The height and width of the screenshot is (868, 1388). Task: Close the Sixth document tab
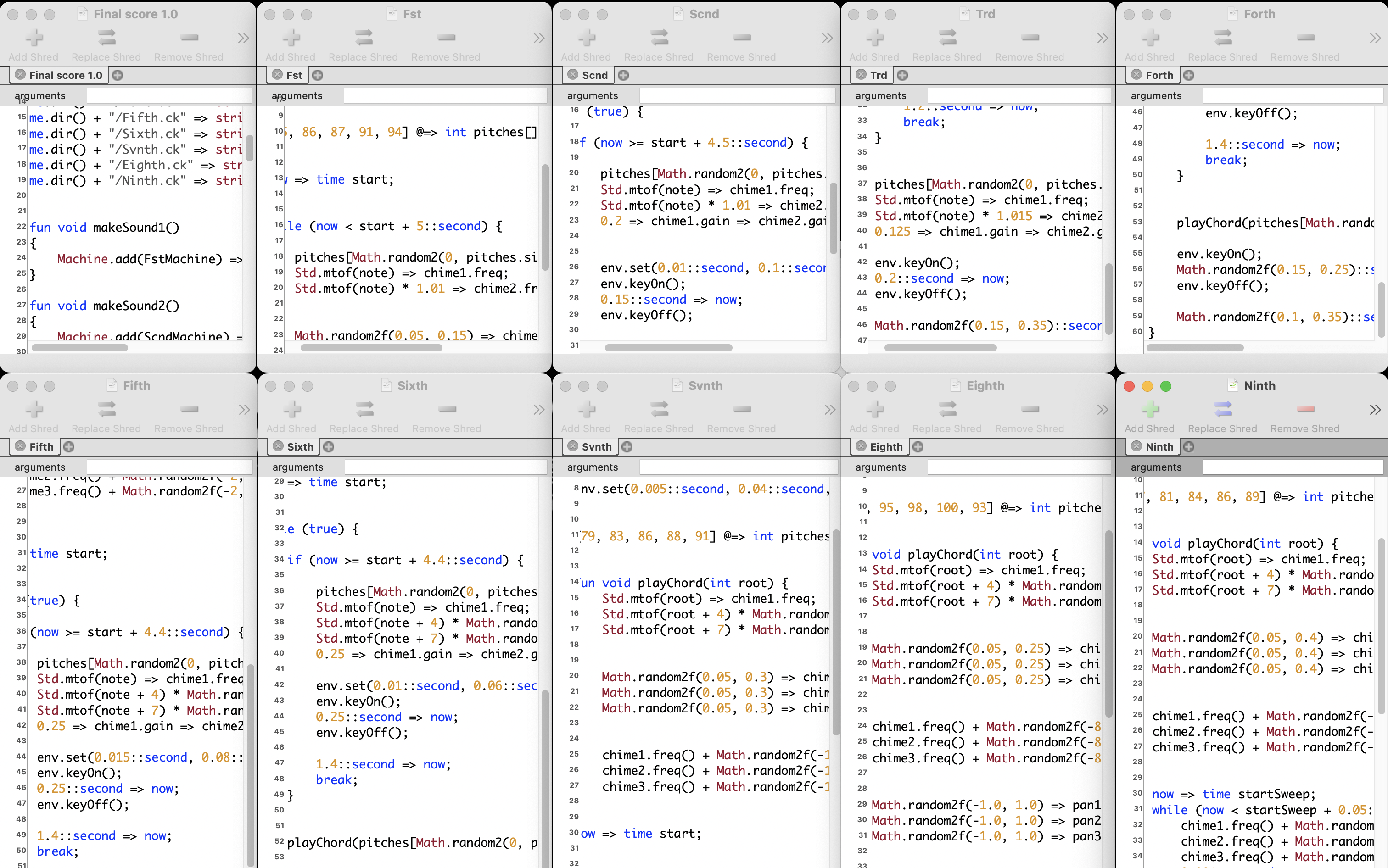pos(279,446)
